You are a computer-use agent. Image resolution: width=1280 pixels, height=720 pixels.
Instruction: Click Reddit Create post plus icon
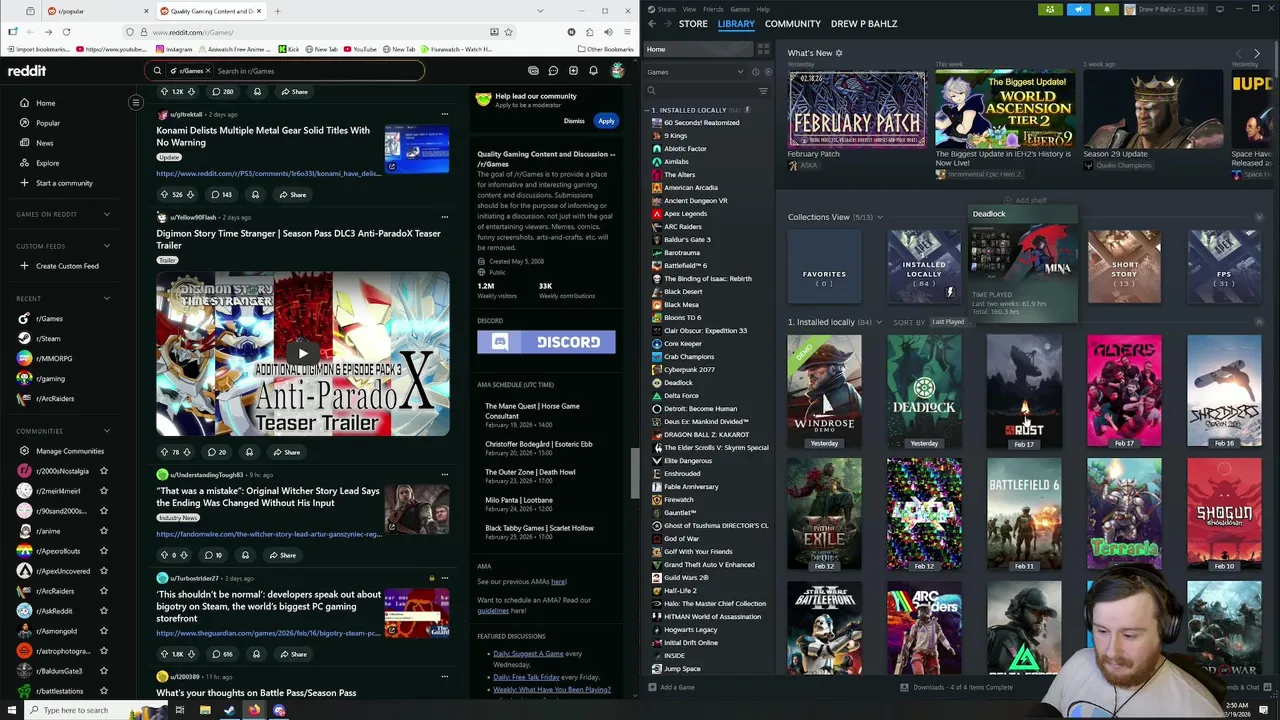573,71
